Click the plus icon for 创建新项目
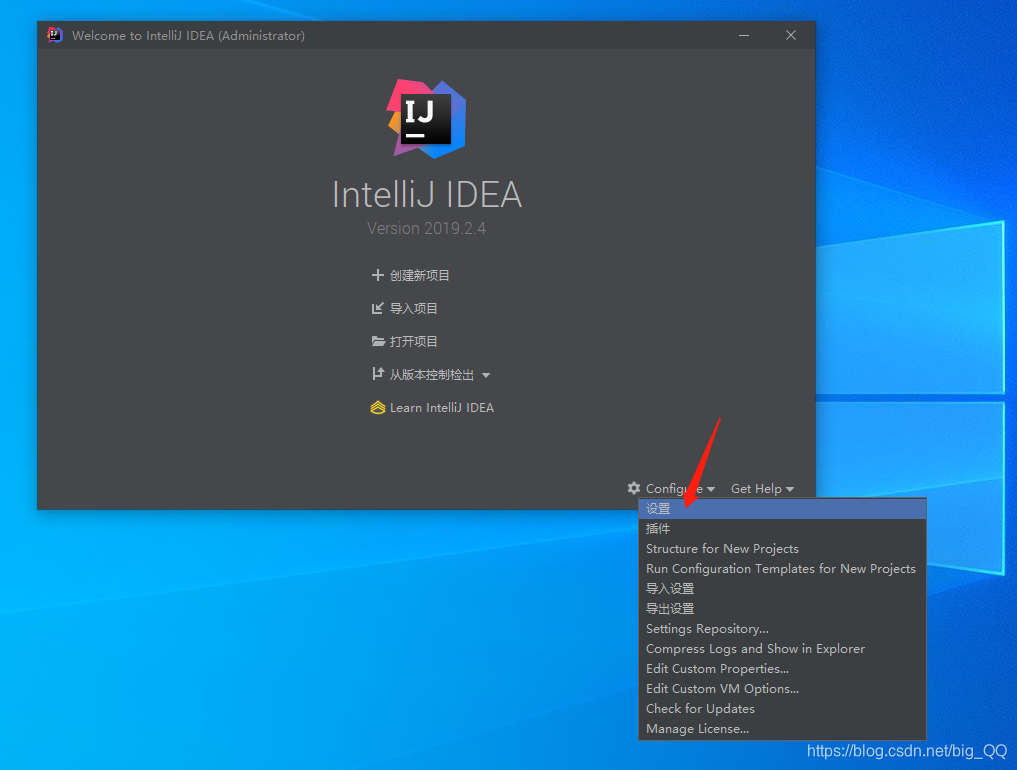1017x770 pixels. coord(377,275)
